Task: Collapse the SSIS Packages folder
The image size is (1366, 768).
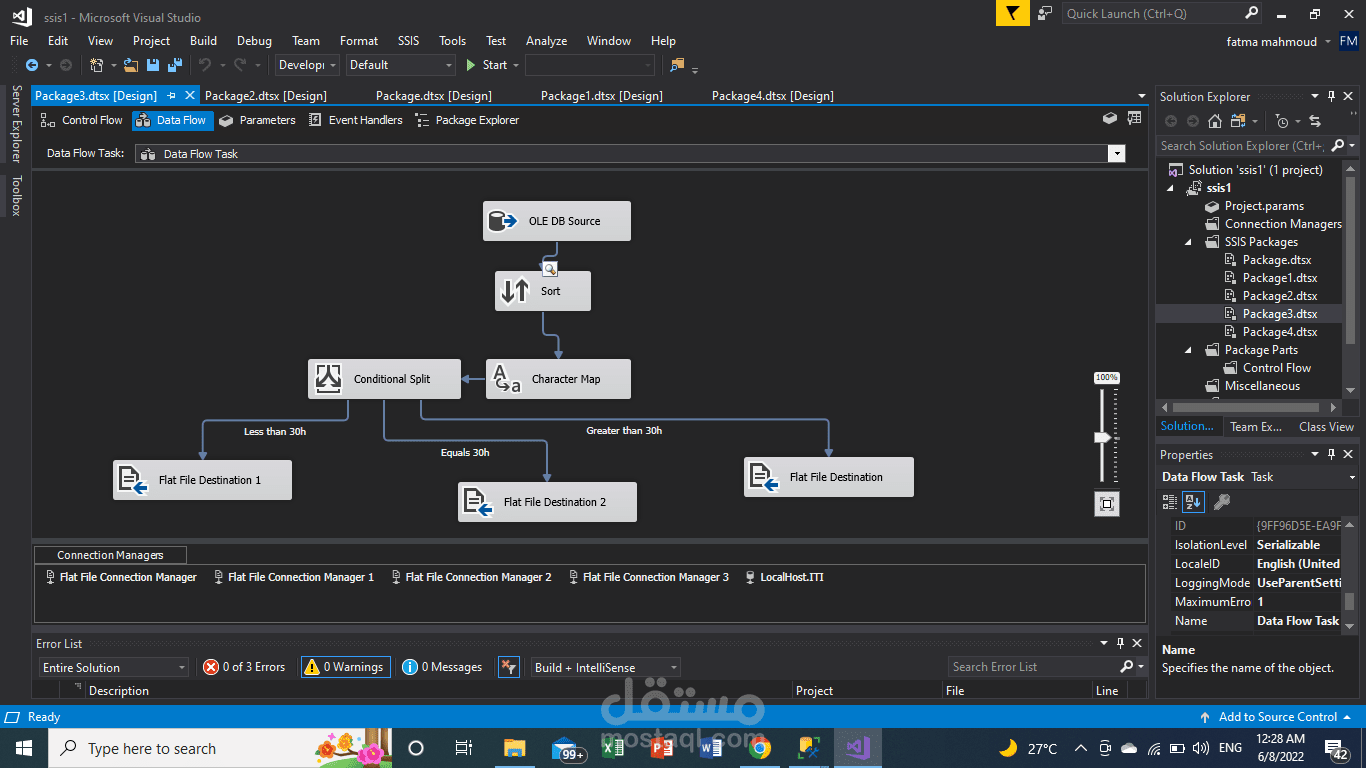Action: 1189,242
